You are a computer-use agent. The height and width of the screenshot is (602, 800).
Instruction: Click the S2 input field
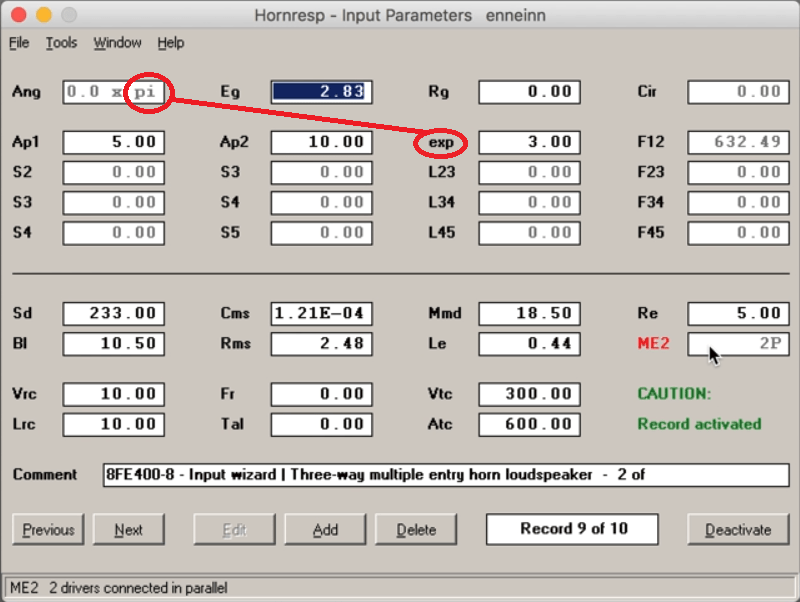(114, 172)
